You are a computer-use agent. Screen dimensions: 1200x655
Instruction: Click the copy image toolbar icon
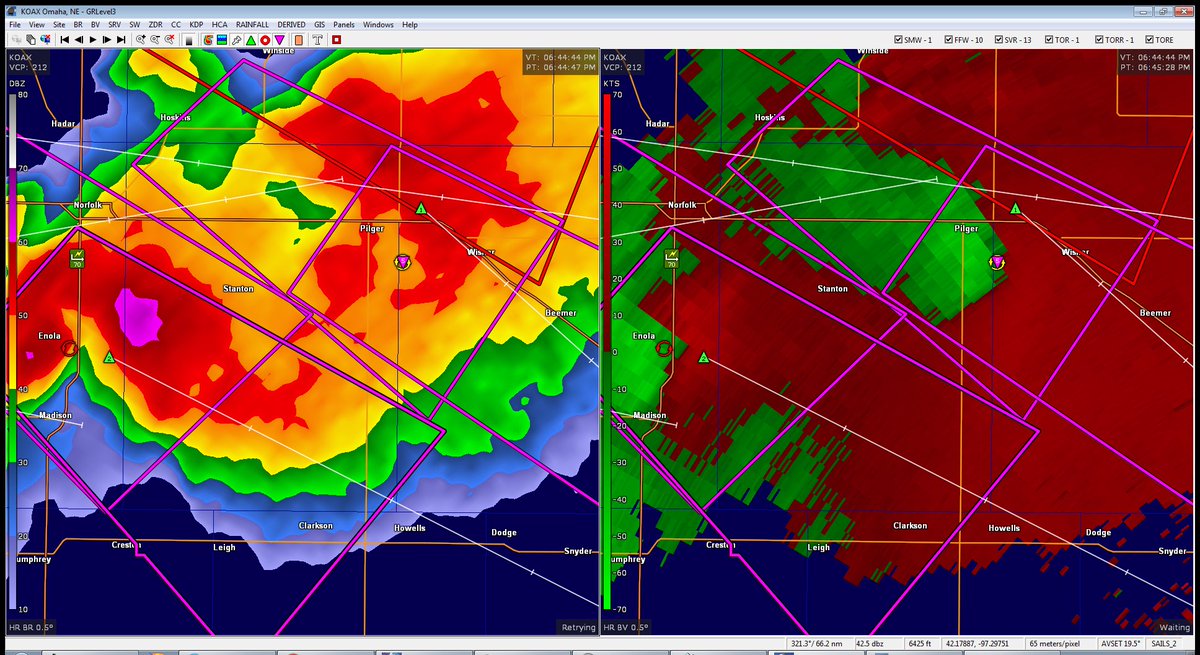coord(30,39)
